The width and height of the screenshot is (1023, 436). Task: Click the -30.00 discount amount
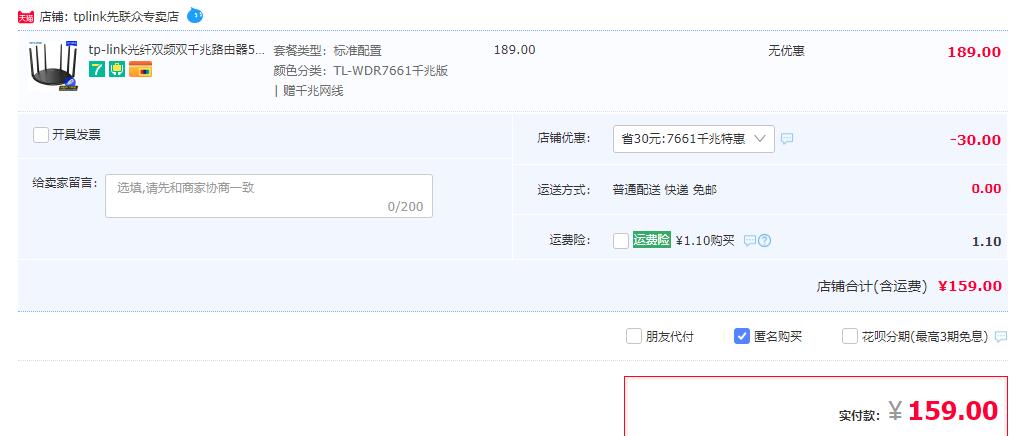coord(975,140)
